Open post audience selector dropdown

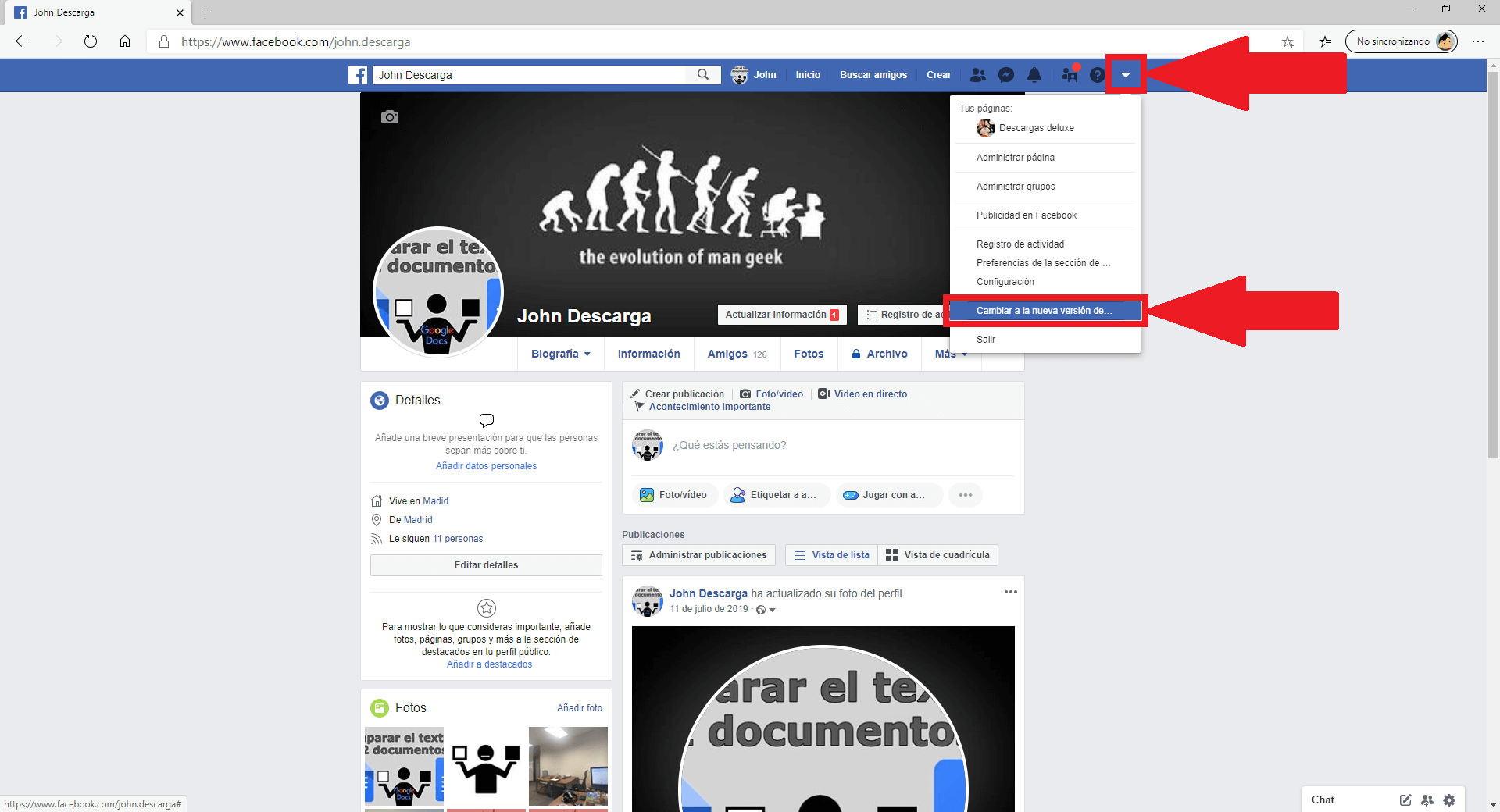766,610
